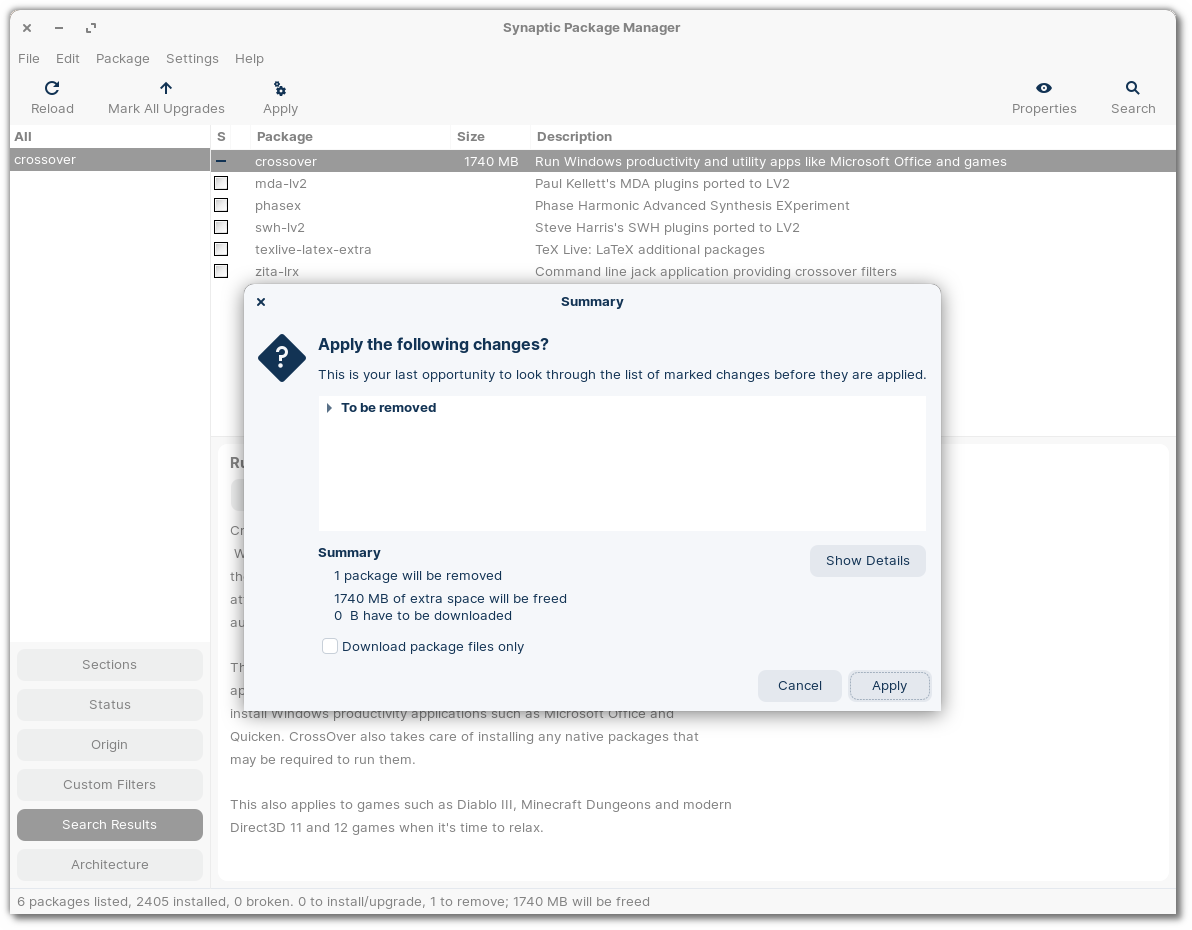
Task: Toggle the phasex package checkbox
Action: (x=221, y=205)
